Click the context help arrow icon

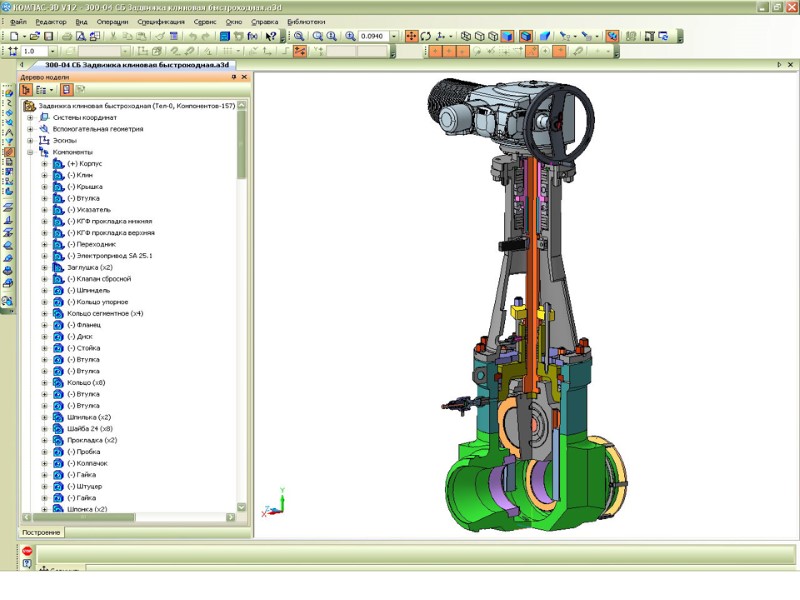[x=271, y=36]
